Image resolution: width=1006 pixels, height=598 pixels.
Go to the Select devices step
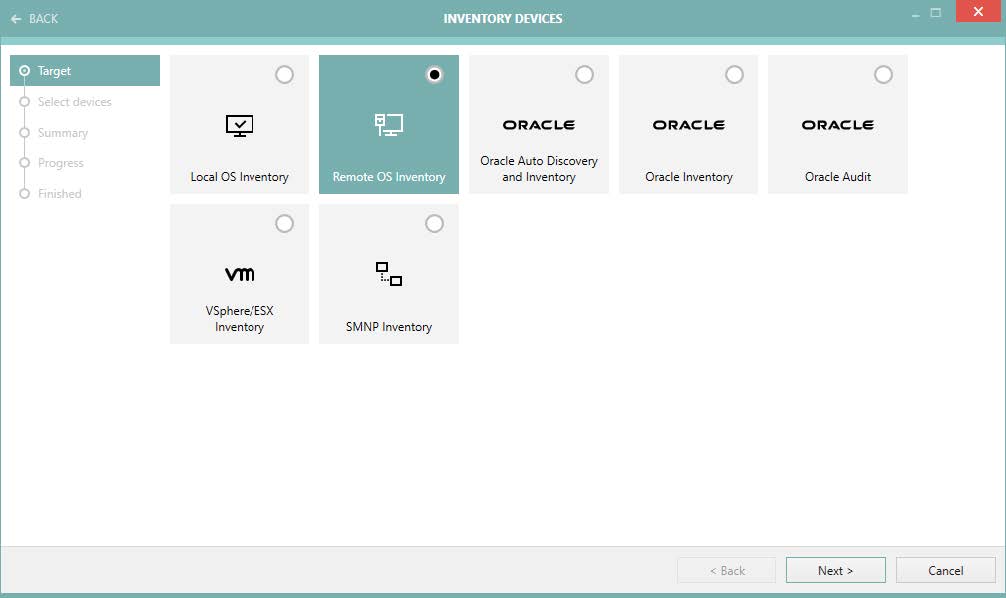(74, 102)
